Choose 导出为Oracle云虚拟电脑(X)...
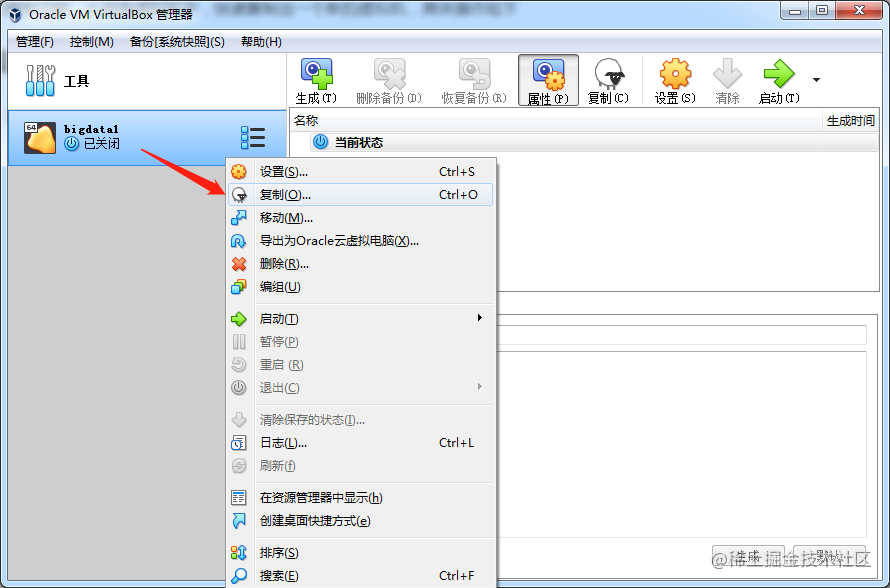Image resolution: width=890 pixels, height=588 pixels. 360,241
